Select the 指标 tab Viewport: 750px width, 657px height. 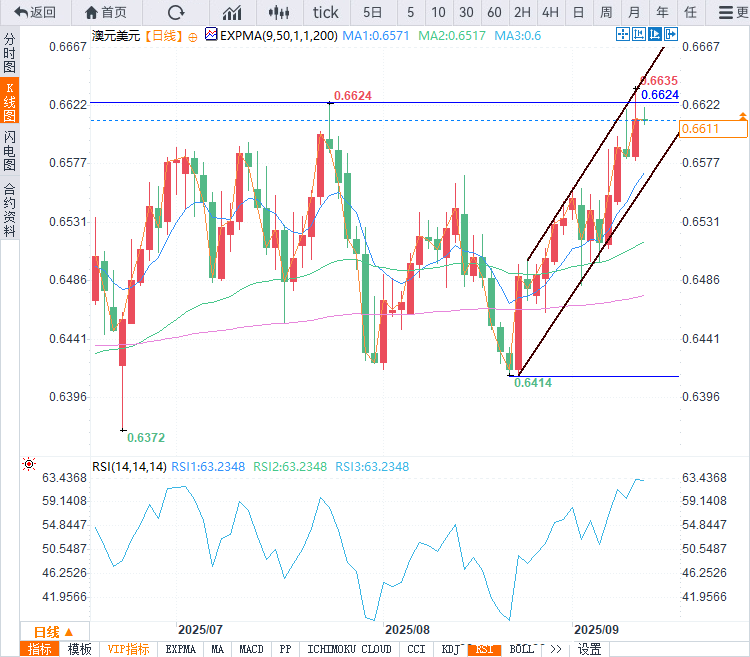coord(39,649)
